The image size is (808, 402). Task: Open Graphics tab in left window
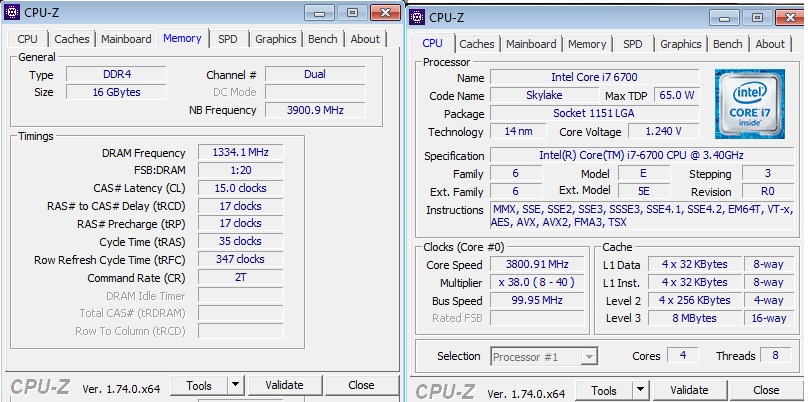pos(276,39)
